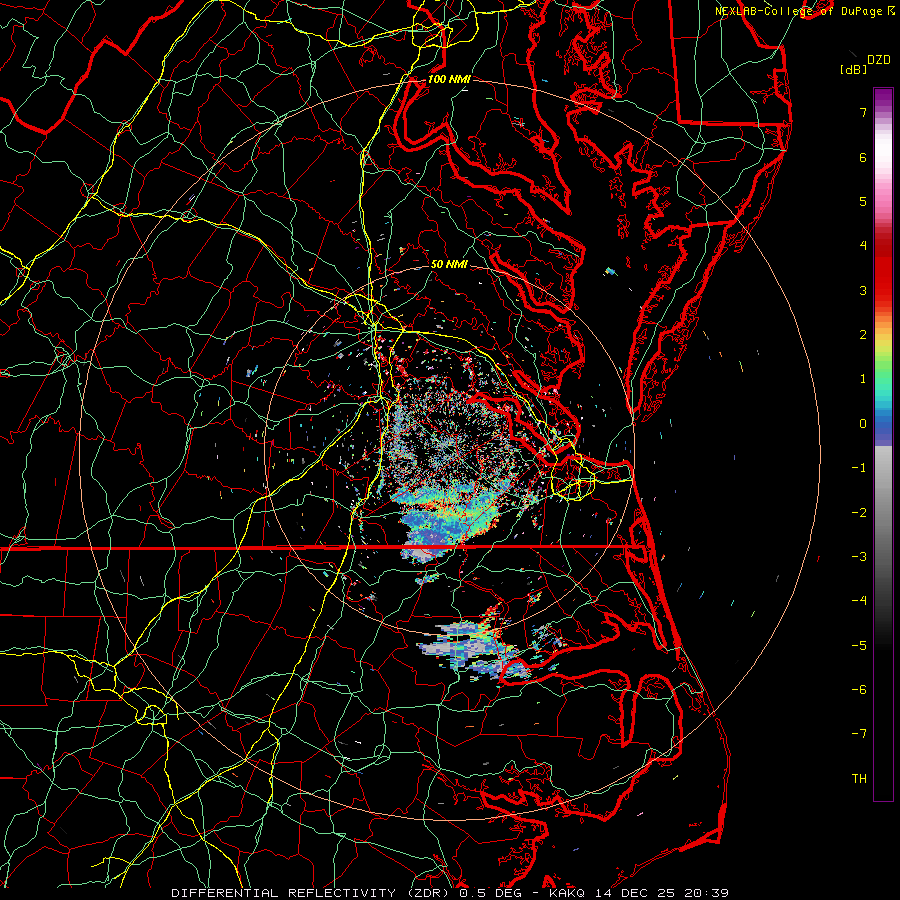Click the 0.5 DEG elevation text in caption
Screen dimensions: 900x900
point(490,893)
